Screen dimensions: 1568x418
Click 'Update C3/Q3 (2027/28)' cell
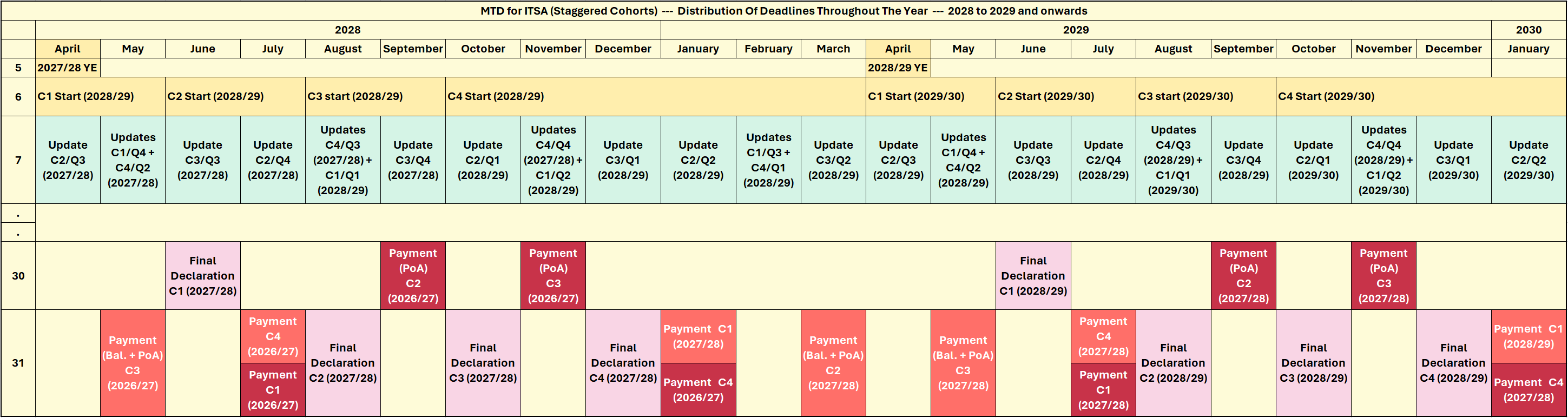pos(203,160)
